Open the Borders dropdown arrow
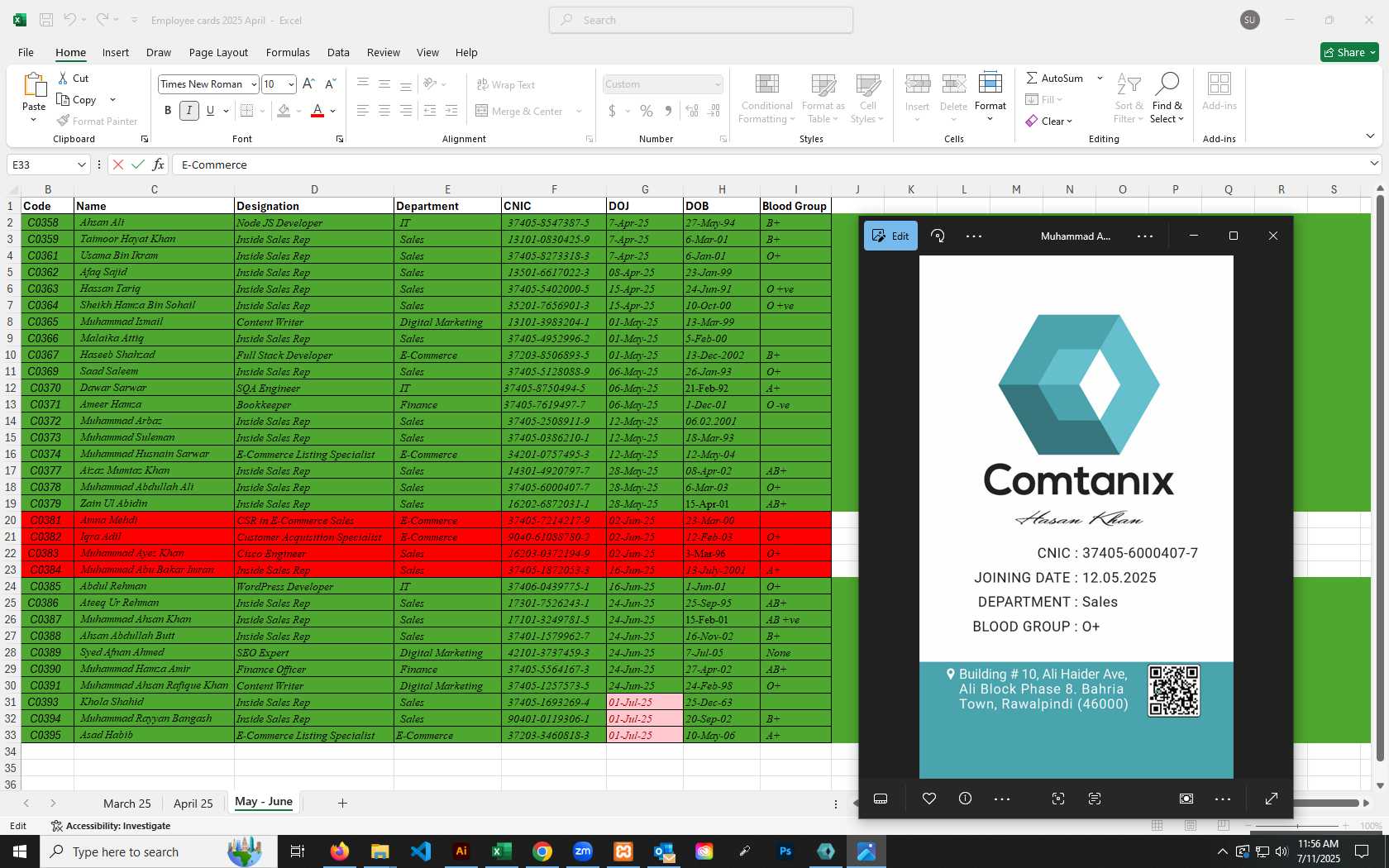1389x868 pixels. tap(262, 111)
